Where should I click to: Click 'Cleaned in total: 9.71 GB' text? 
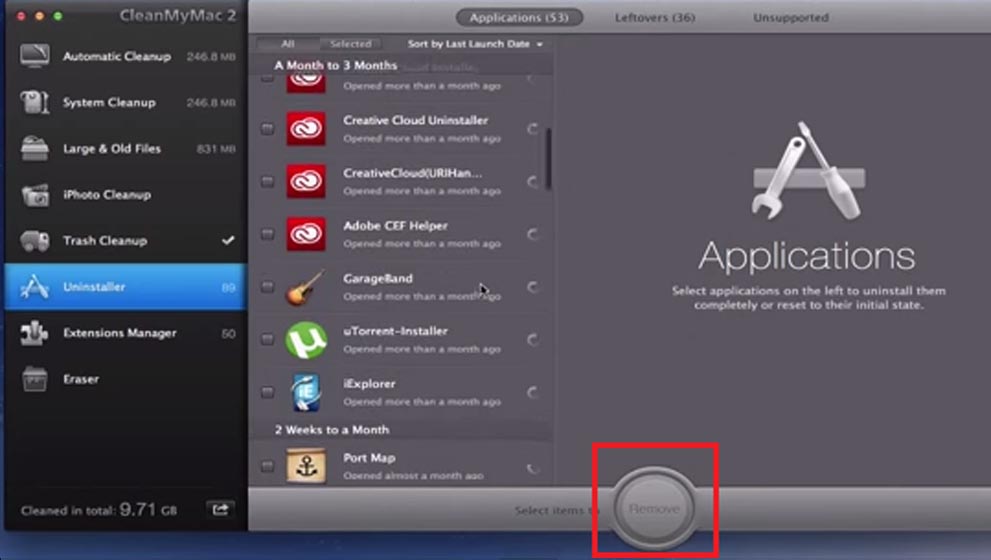99,509
